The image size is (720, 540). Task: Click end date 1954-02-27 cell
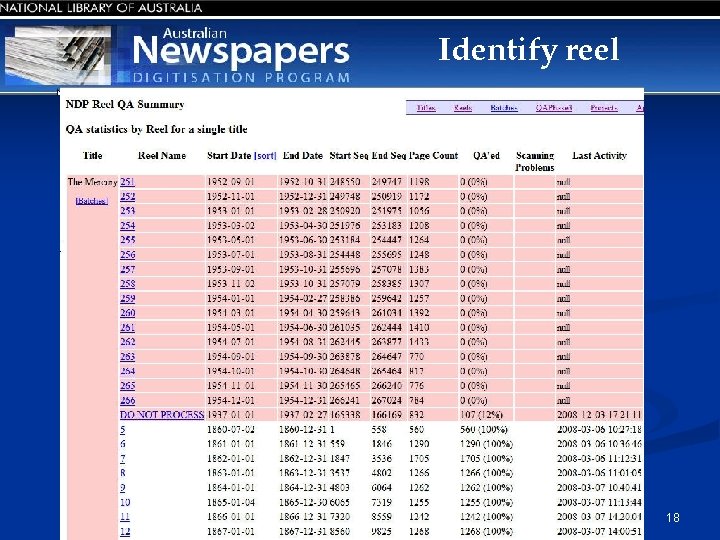(303, 298)
